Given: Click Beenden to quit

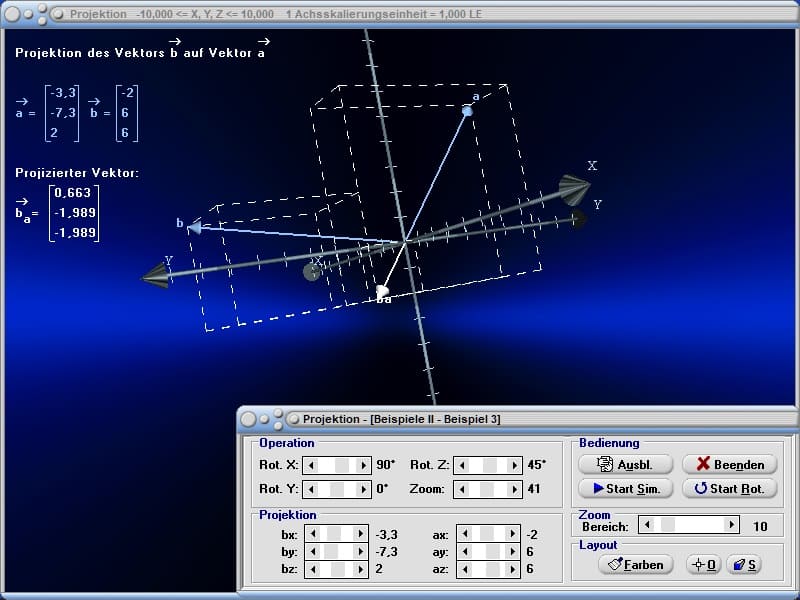Looking at the screenshot, I should pos(730,464).
